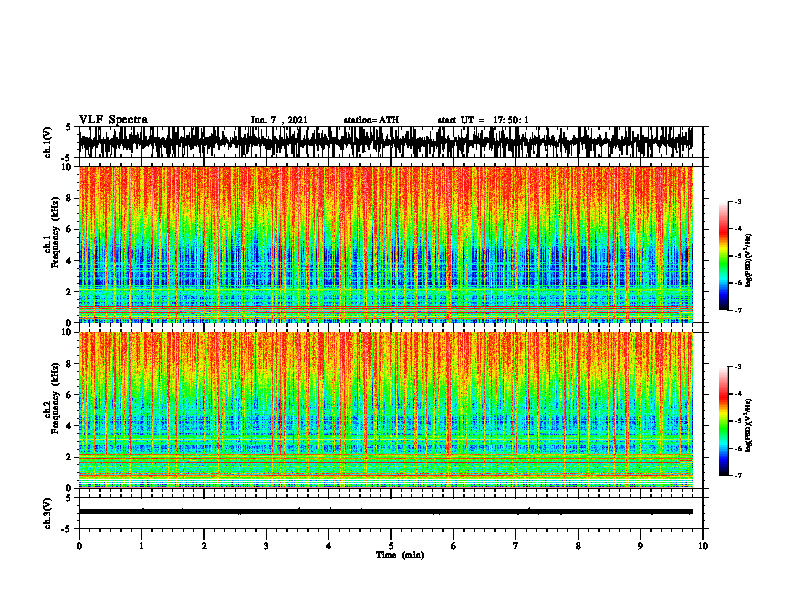Viewport: 792px width, 612px height.
Task: Click the "-7" label on ch.1 color bar
Action: pyautogui.click(x=738, y=310)
